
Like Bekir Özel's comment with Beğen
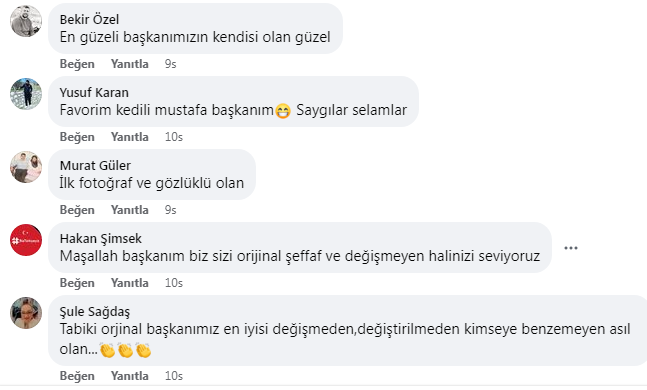click(x=77, y=64)
